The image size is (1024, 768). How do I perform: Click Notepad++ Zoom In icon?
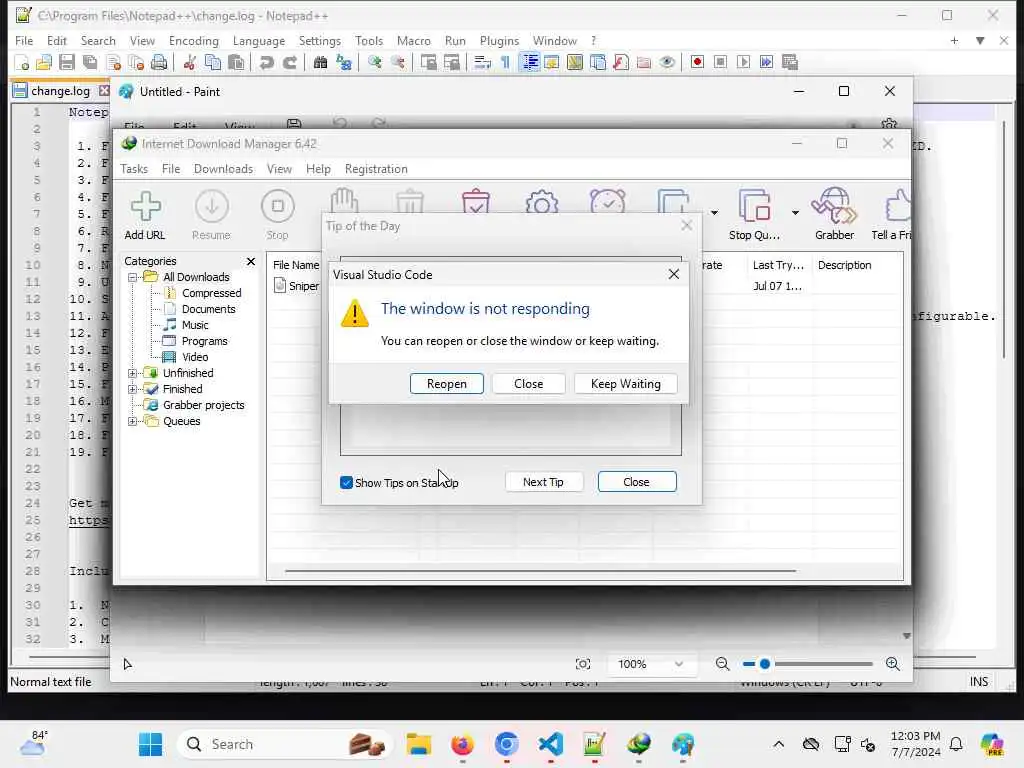click(375, 63)
